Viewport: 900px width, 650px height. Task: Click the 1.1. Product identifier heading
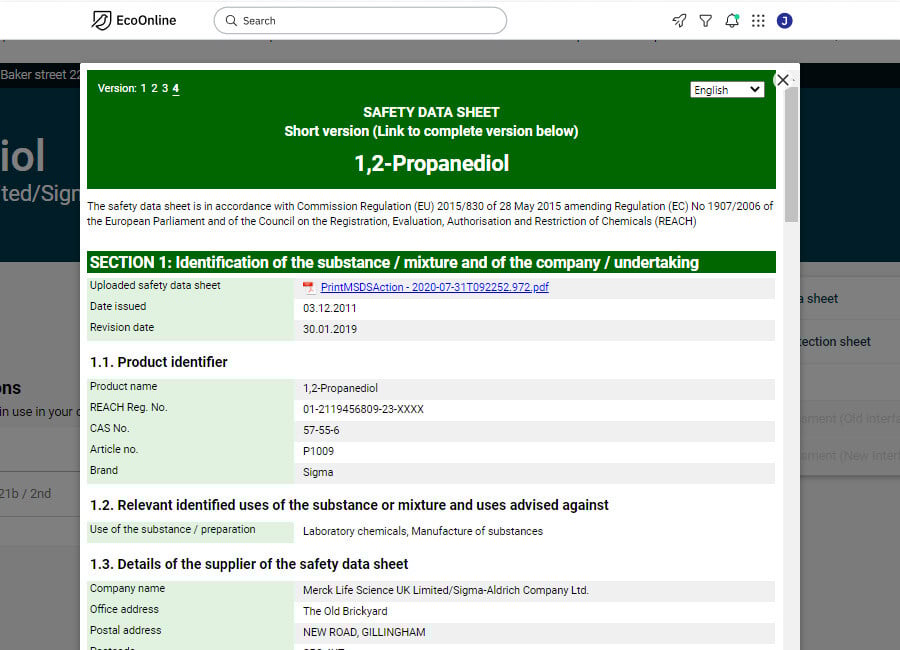(158, 362)
